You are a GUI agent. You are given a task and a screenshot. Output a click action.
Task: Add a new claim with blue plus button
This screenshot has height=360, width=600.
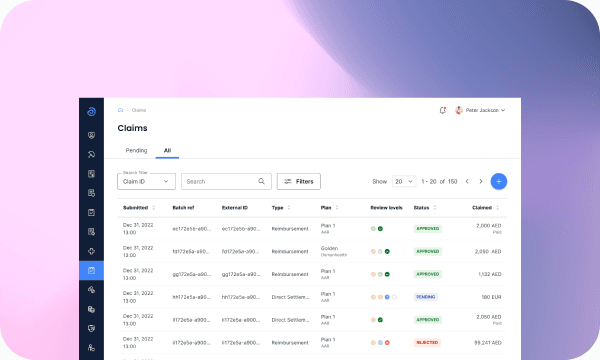coord(499,181)
